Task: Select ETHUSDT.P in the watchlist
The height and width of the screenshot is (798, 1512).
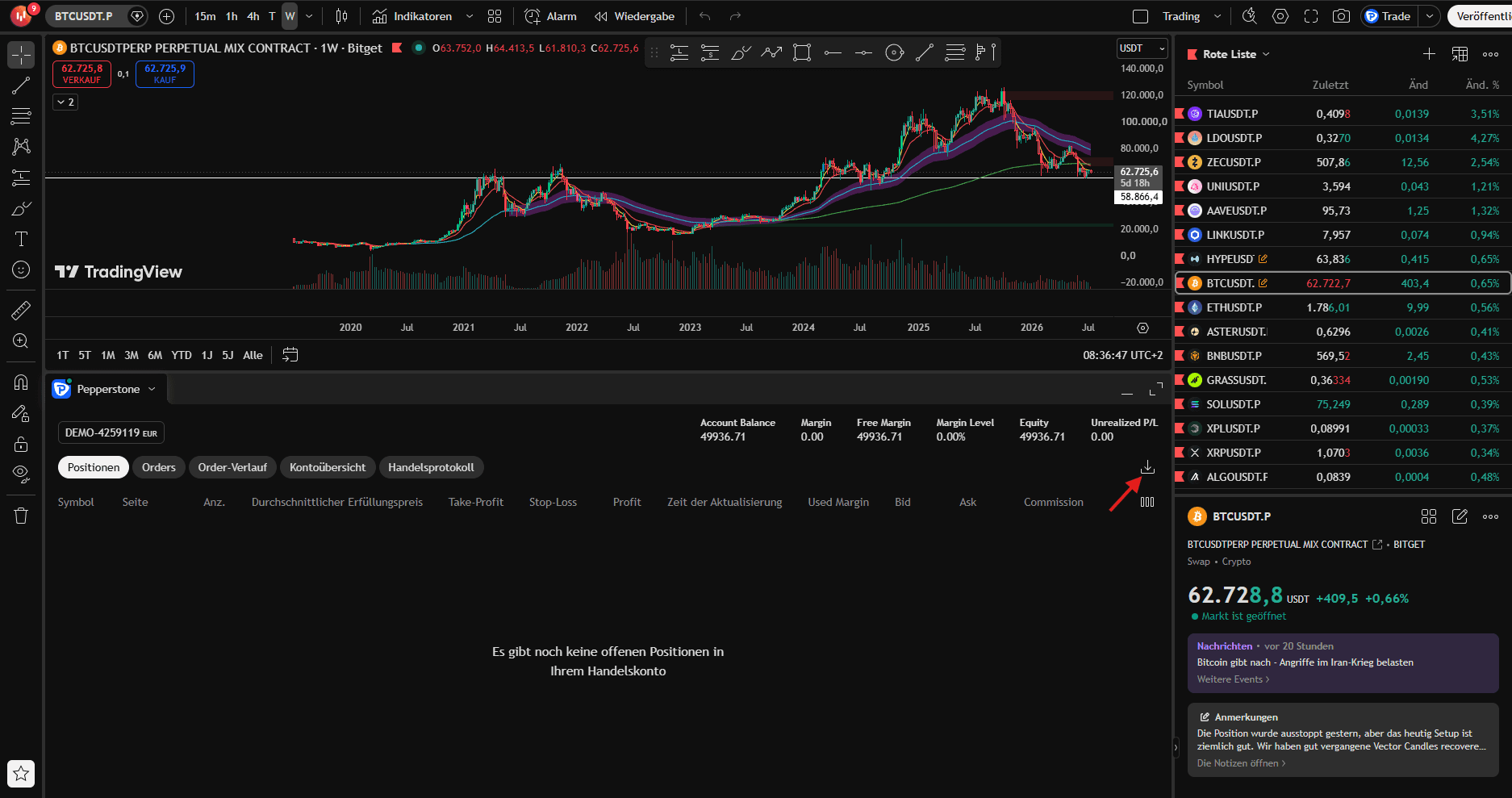Action: 1343,307
